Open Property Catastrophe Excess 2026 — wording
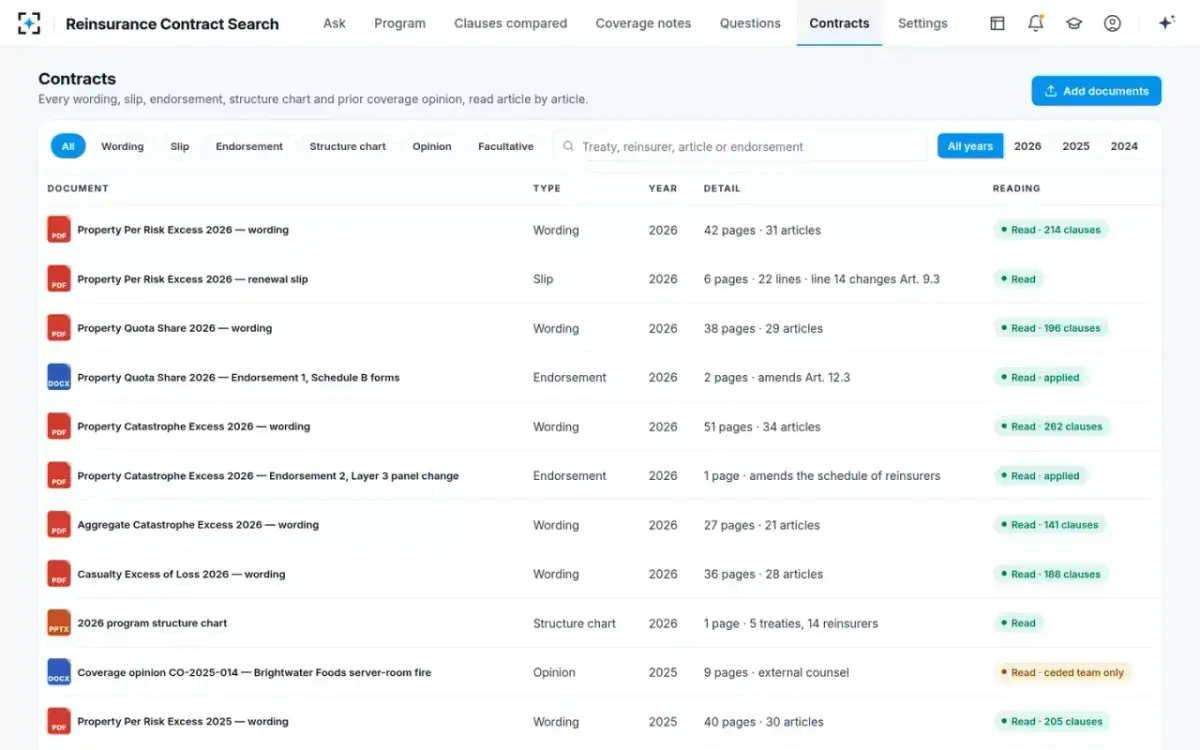The width and height of the screenshot is (1200, 750). [193, 426]
